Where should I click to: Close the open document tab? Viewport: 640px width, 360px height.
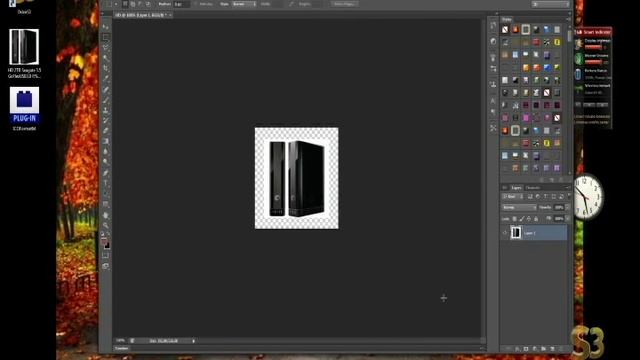coord(170,15)
